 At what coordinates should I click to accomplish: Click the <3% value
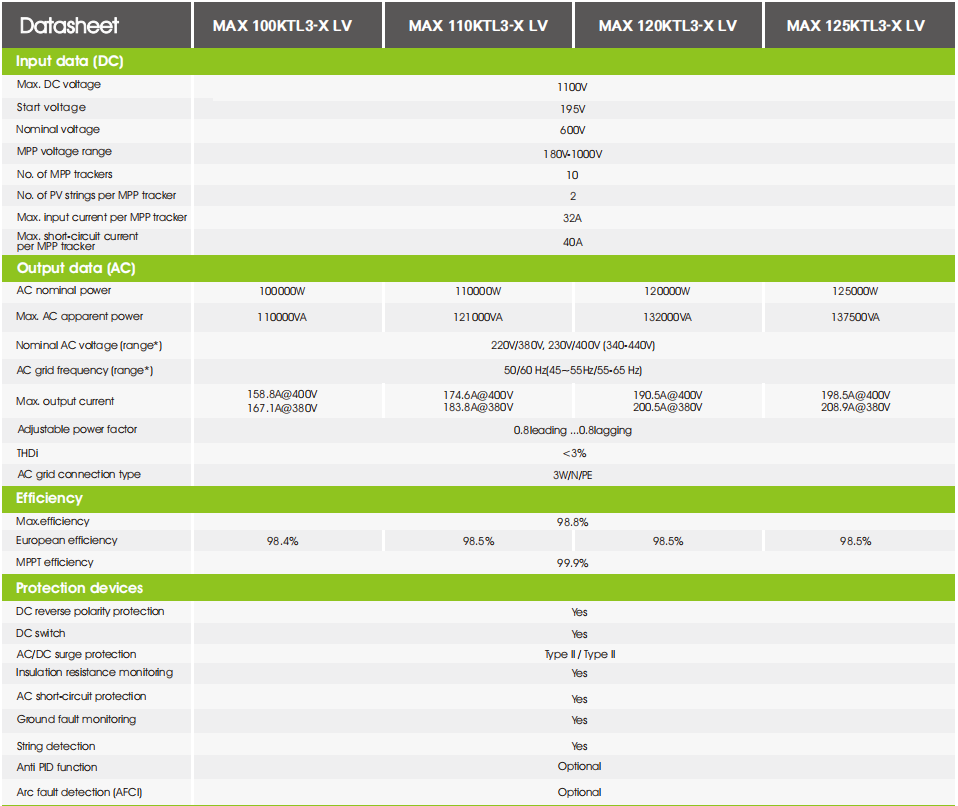pos(574,453)
